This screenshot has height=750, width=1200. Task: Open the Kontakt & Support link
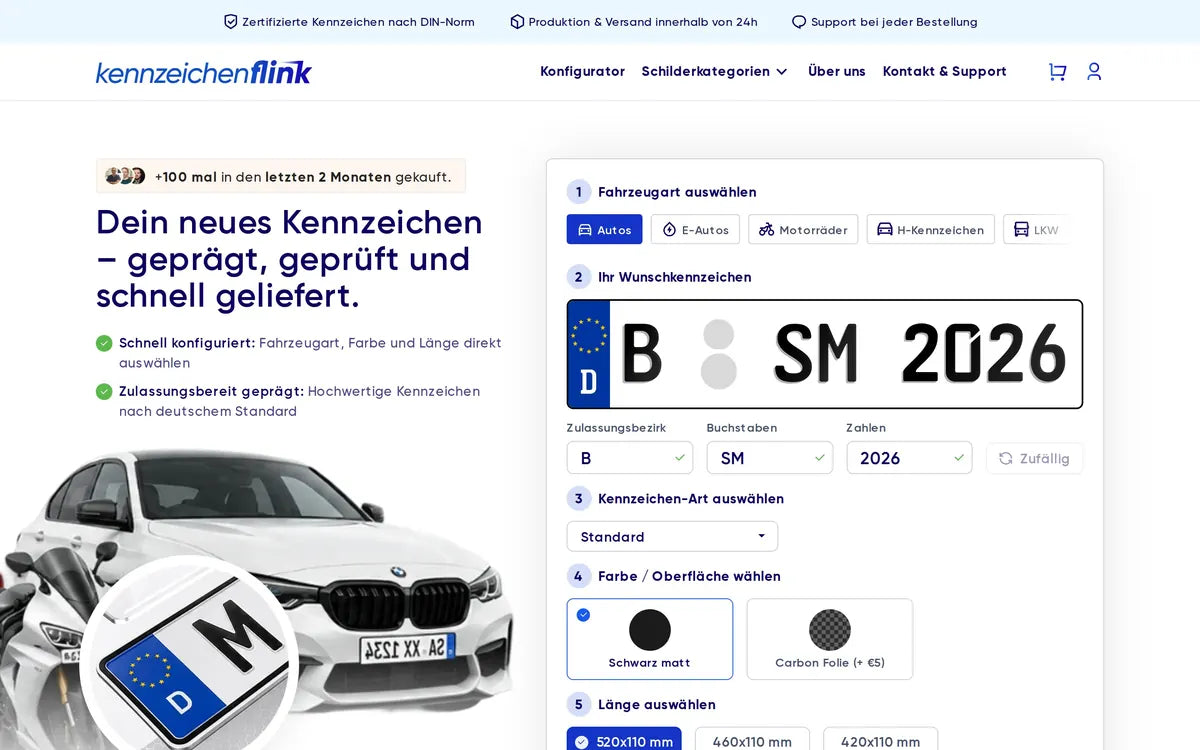944,71
